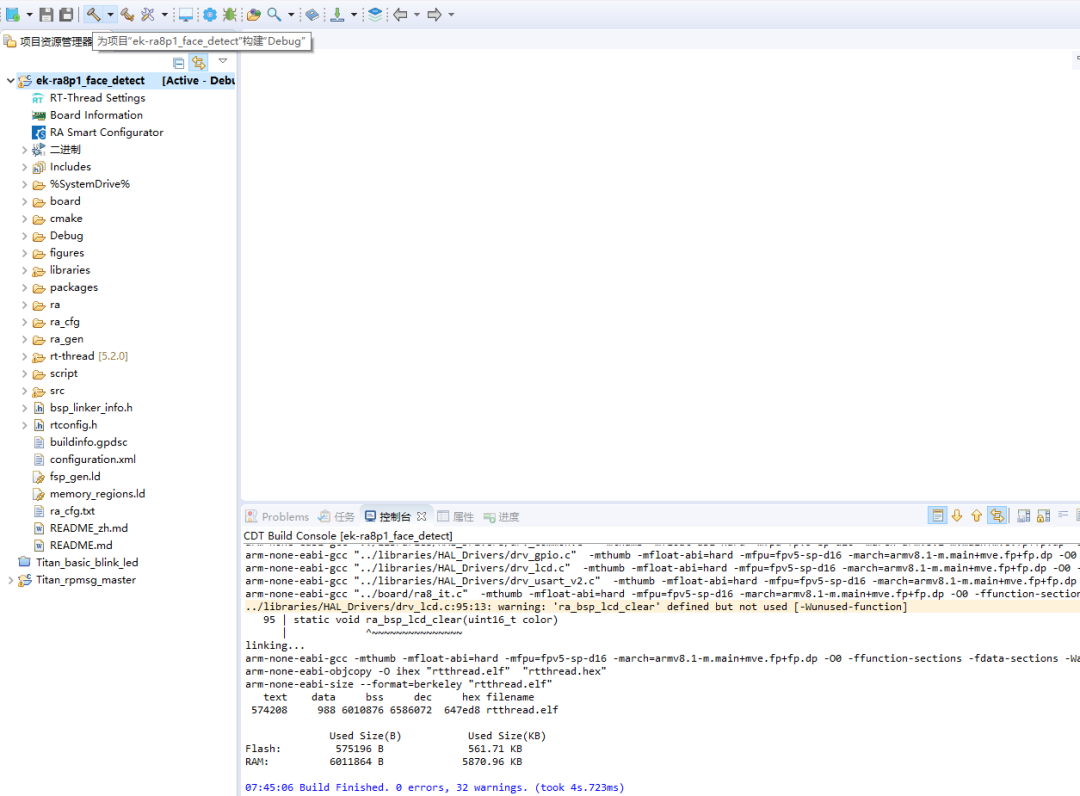Image resolution: width=1080 pixels, height=796 pixels.
Task: Open the Build hammer dropdown arrow
Action: pos(110,14)
